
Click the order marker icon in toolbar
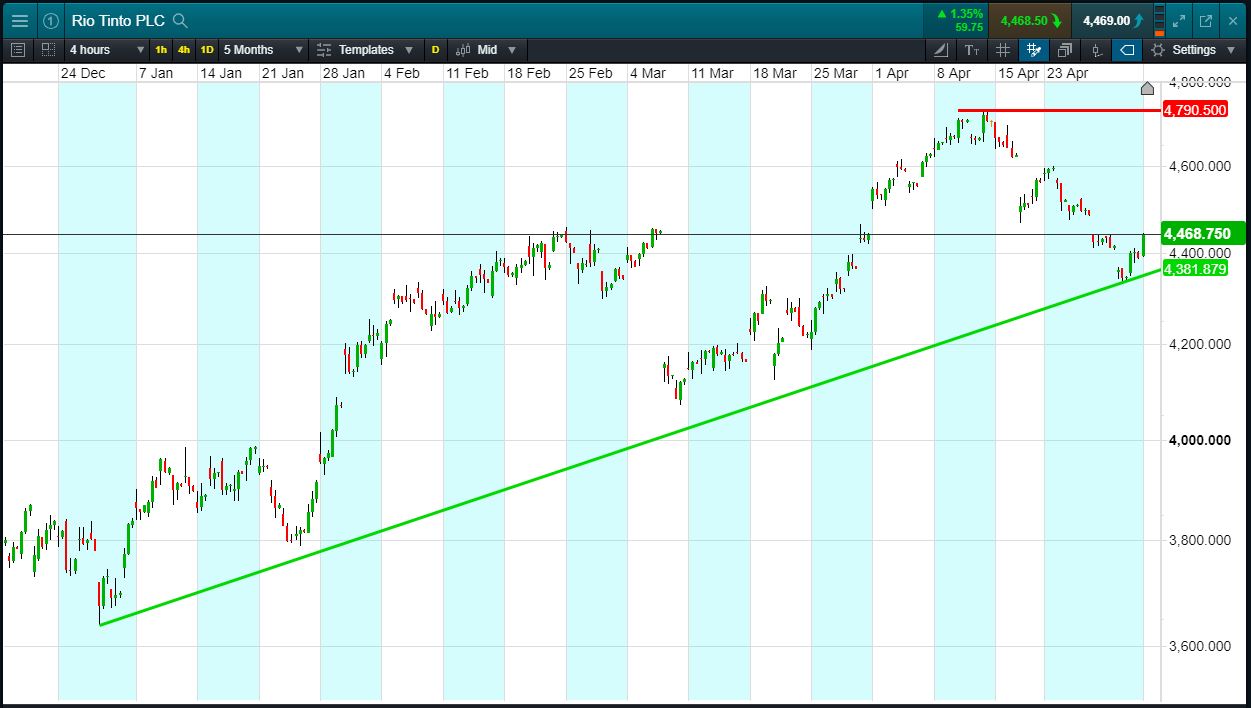(x=1096, y=50)
